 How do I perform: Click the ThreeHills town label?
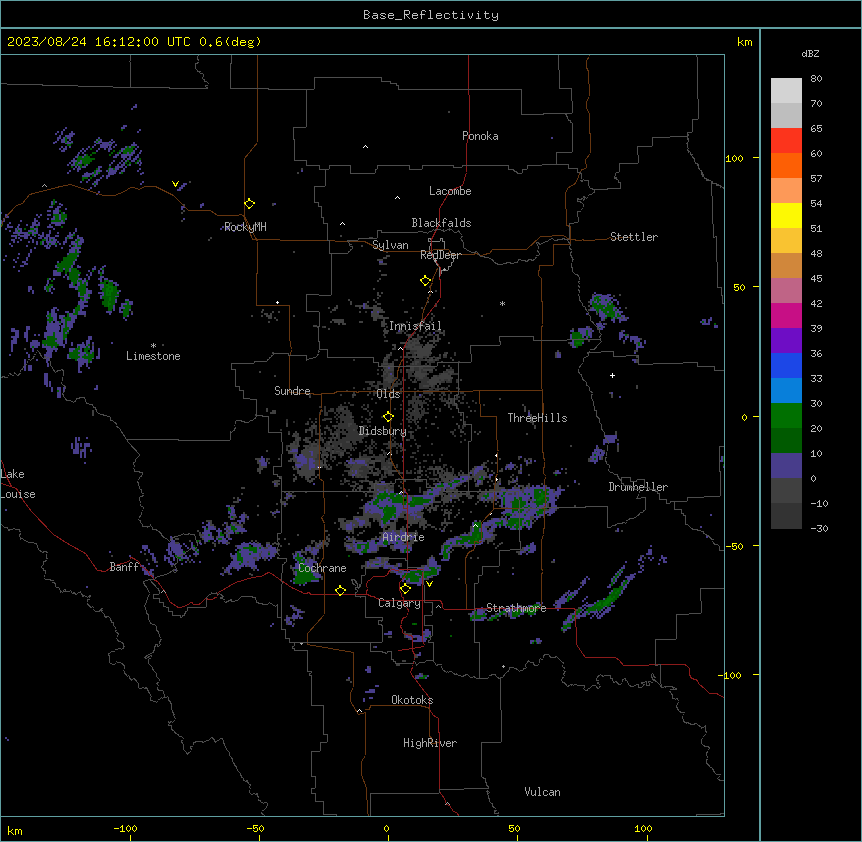537,418
